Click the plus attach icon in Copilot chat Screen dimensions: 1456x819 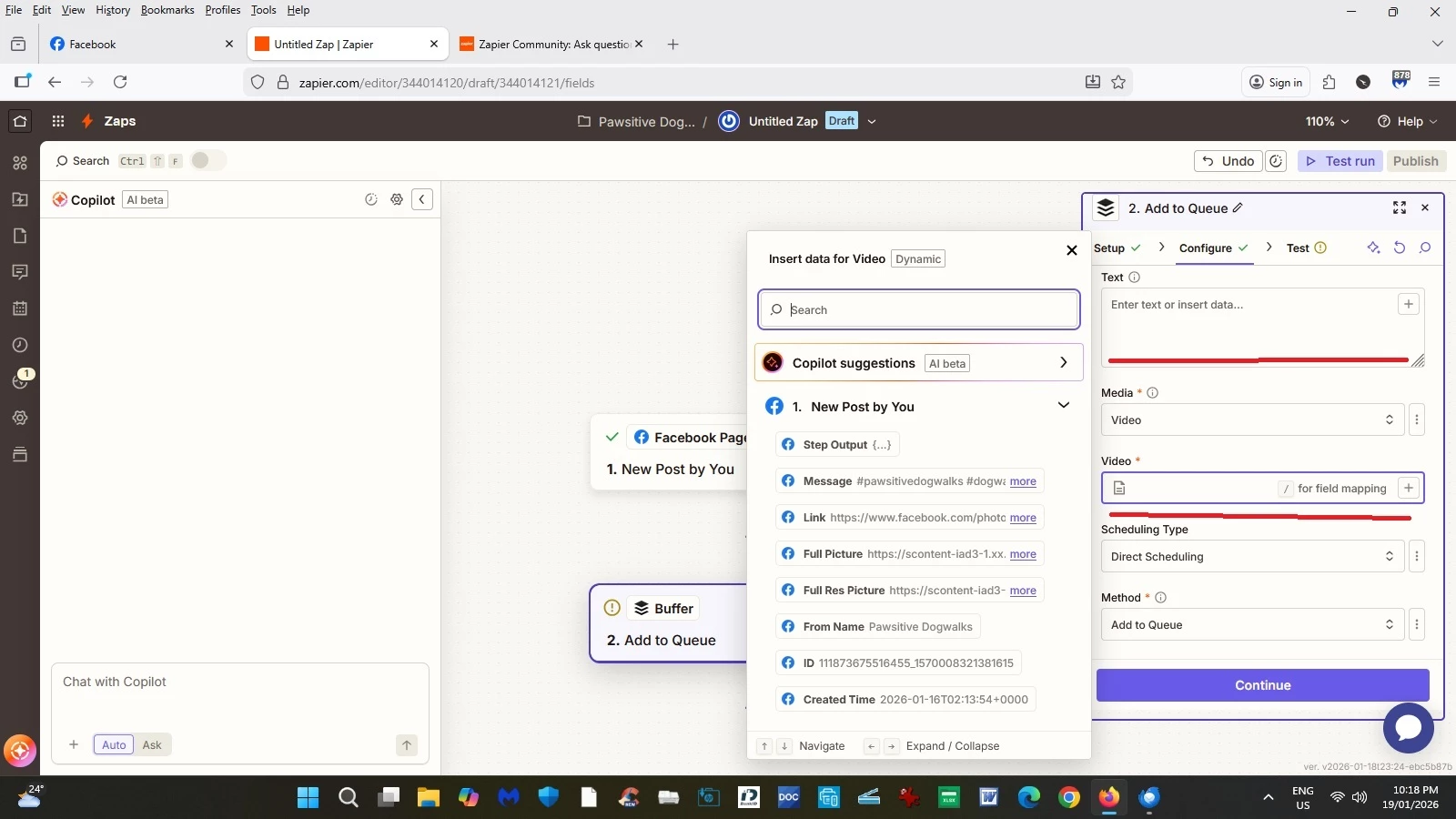coord(74,744)
